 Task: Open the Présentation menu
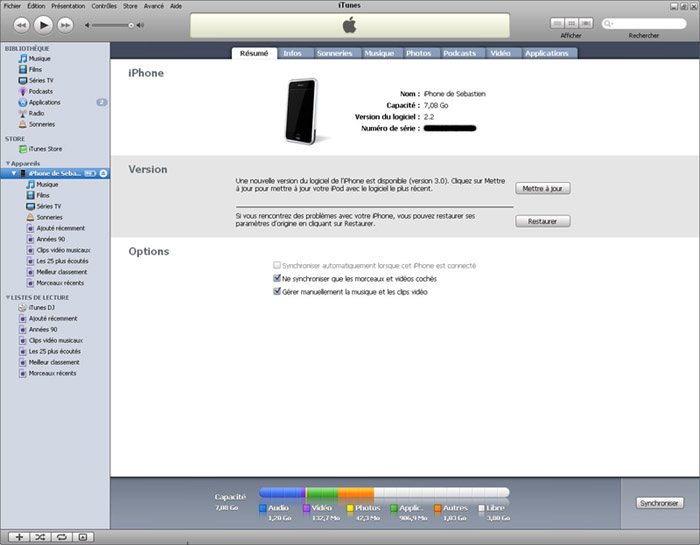click(68, 6)
